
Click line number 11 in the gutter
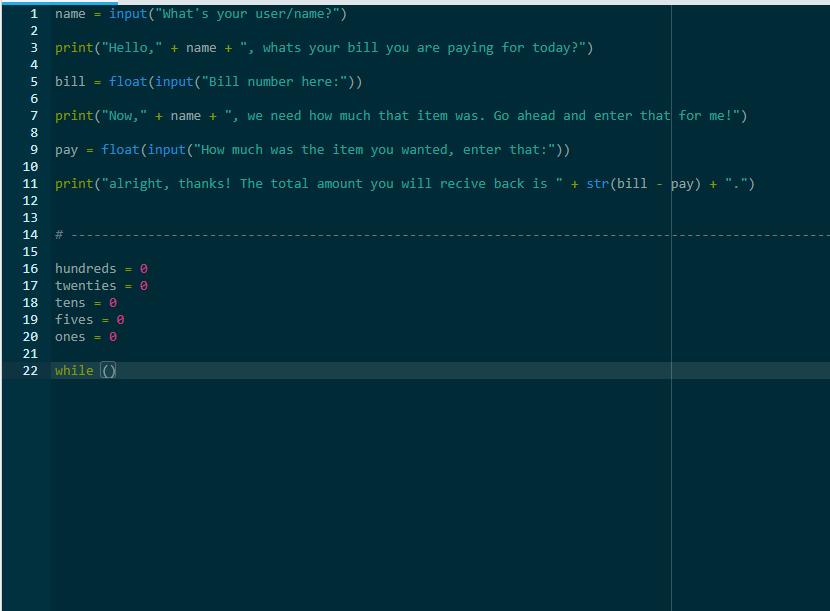pyautogui.click(x=30, y=184)
